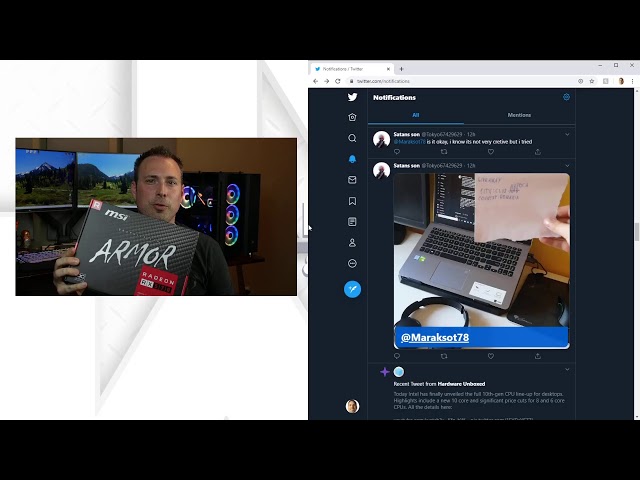Reply to the 'is it okay' tweet
640x480 pixels.
[397, 152]
